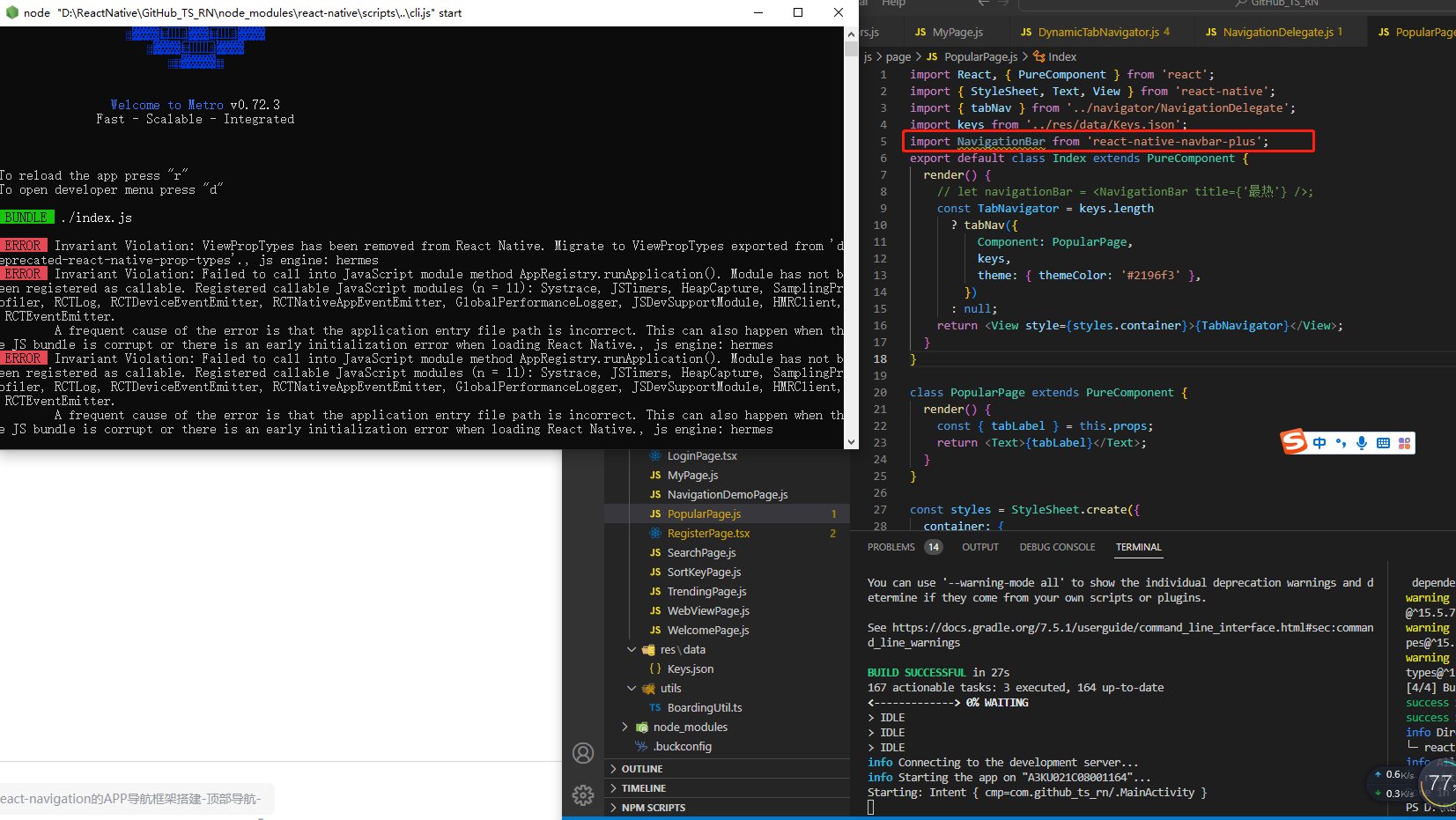This screenshot has width=1456, height=820.
Task: Switch to NavigationDelegate.js editor tab
Action: pyautogui.click(x=1277, y=33)
